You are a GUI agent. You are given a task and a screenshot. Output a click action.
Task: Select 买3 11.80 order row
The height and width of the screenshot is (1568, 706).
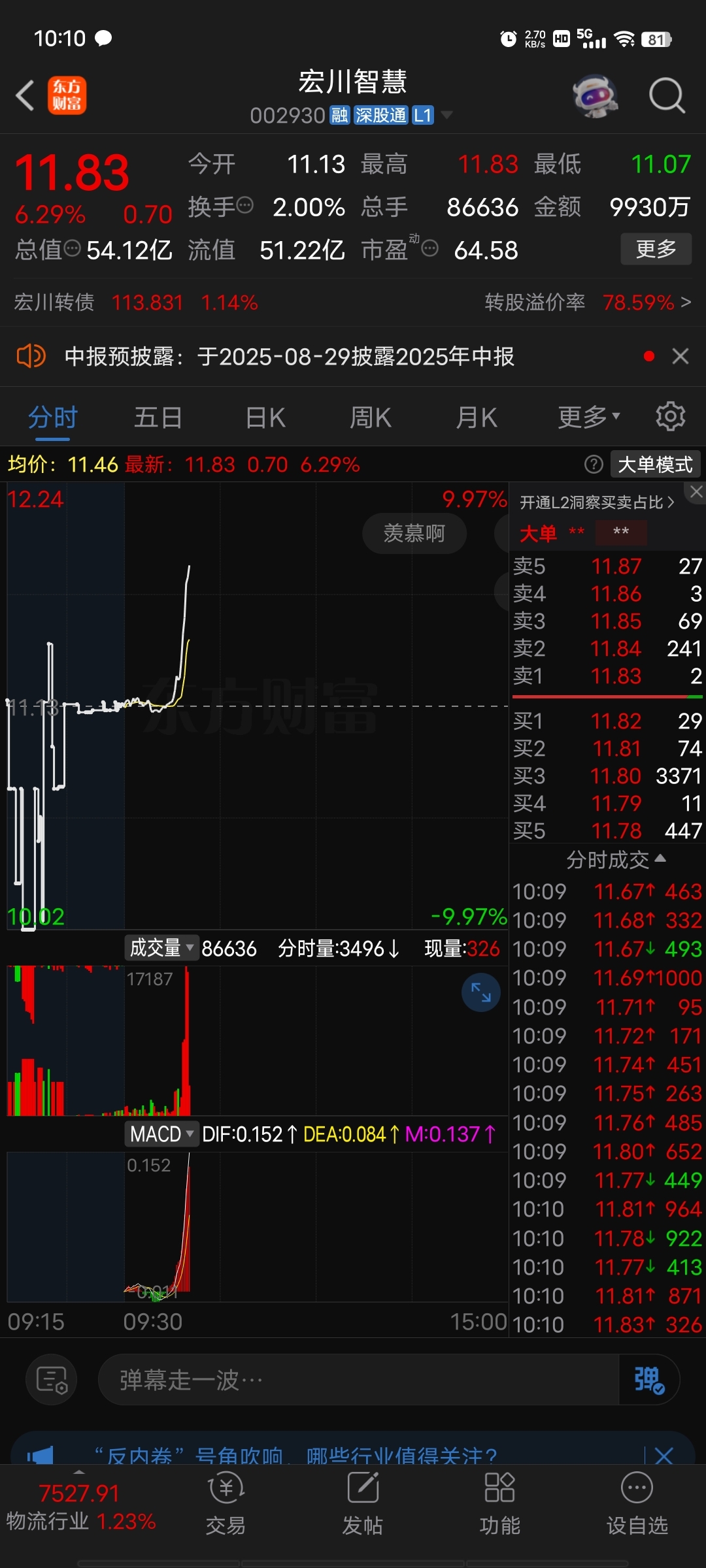point(607,776)
